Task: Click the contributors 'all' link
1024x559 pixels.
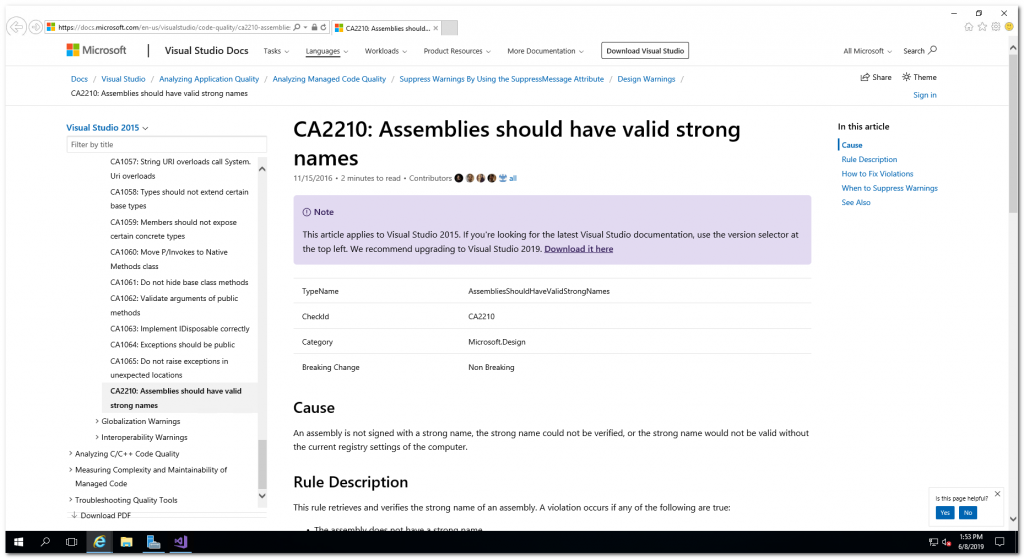Action: coord(513,178)
